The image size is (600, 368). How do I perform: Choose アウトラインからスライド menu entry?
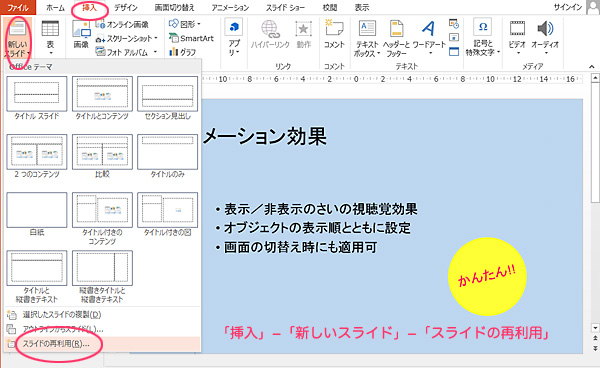(x=102, y=329)
